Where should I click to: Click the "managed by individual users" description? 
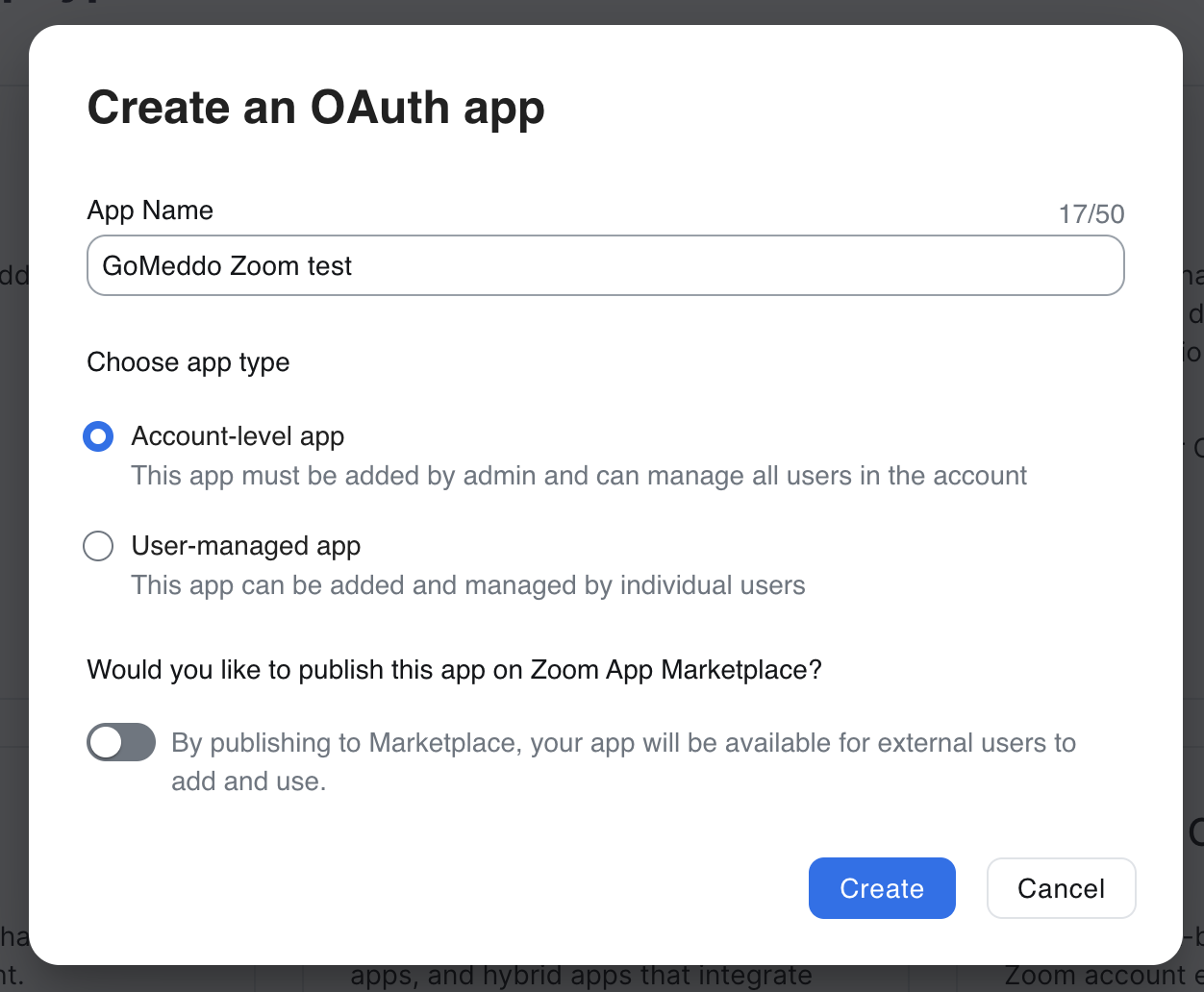468,585
